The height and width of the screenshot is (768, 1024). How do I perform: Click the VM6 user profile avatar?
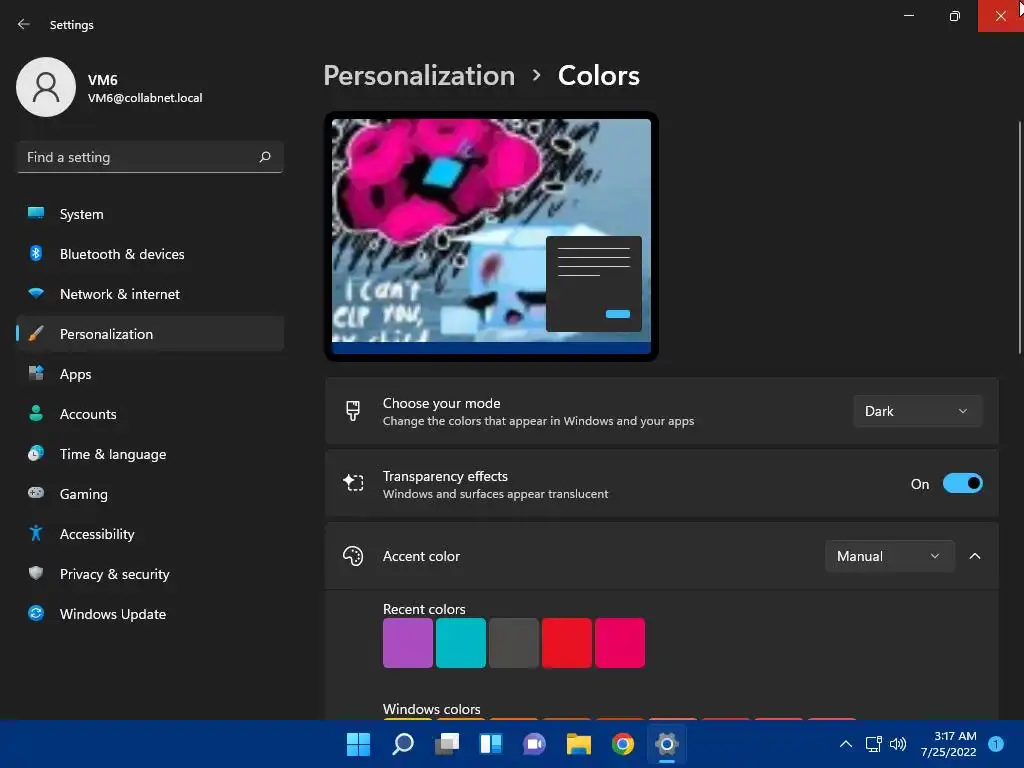point(46,87)
